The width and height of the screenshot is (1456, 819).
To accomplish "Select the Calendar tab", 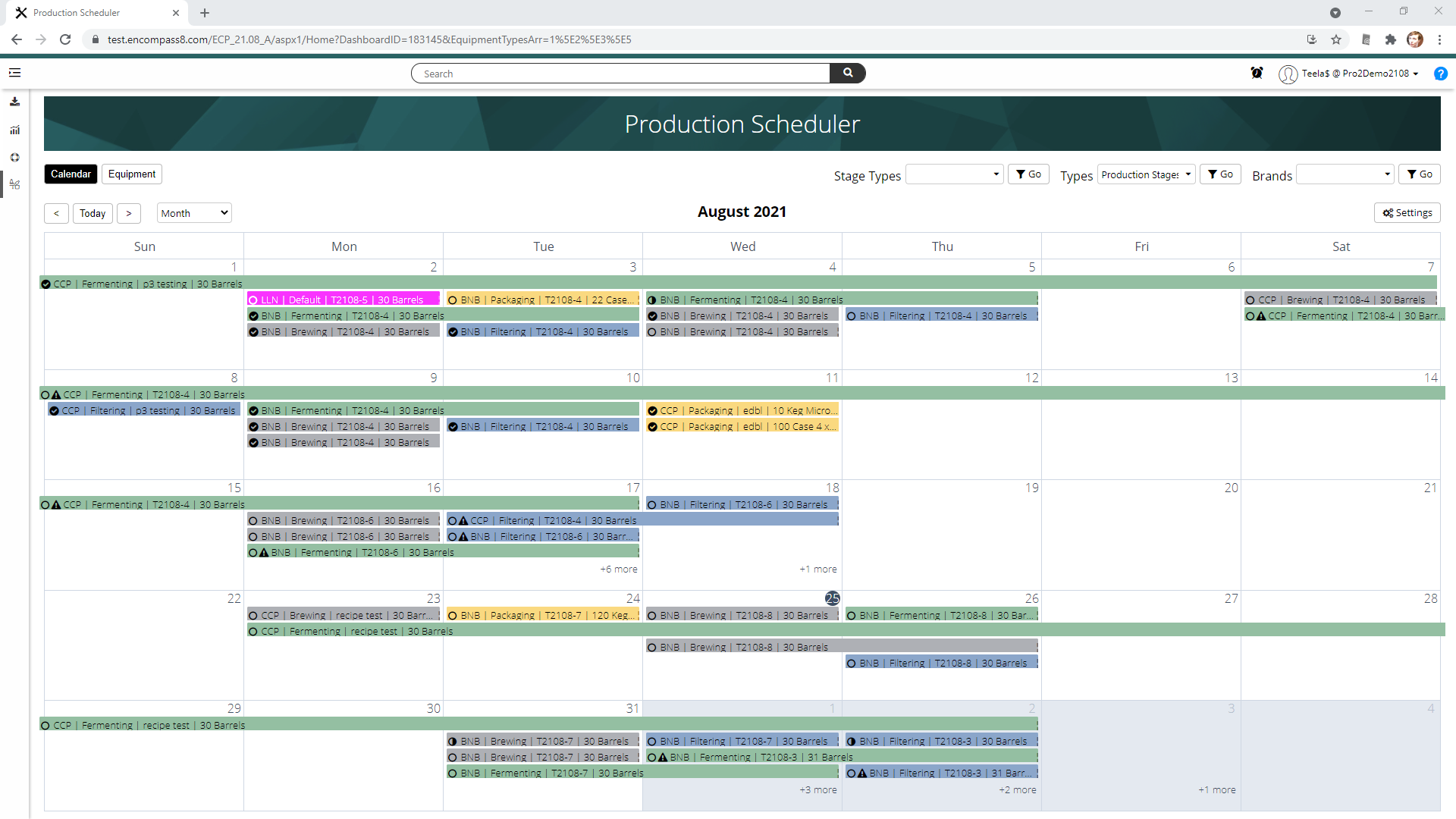I will point(70,174).
